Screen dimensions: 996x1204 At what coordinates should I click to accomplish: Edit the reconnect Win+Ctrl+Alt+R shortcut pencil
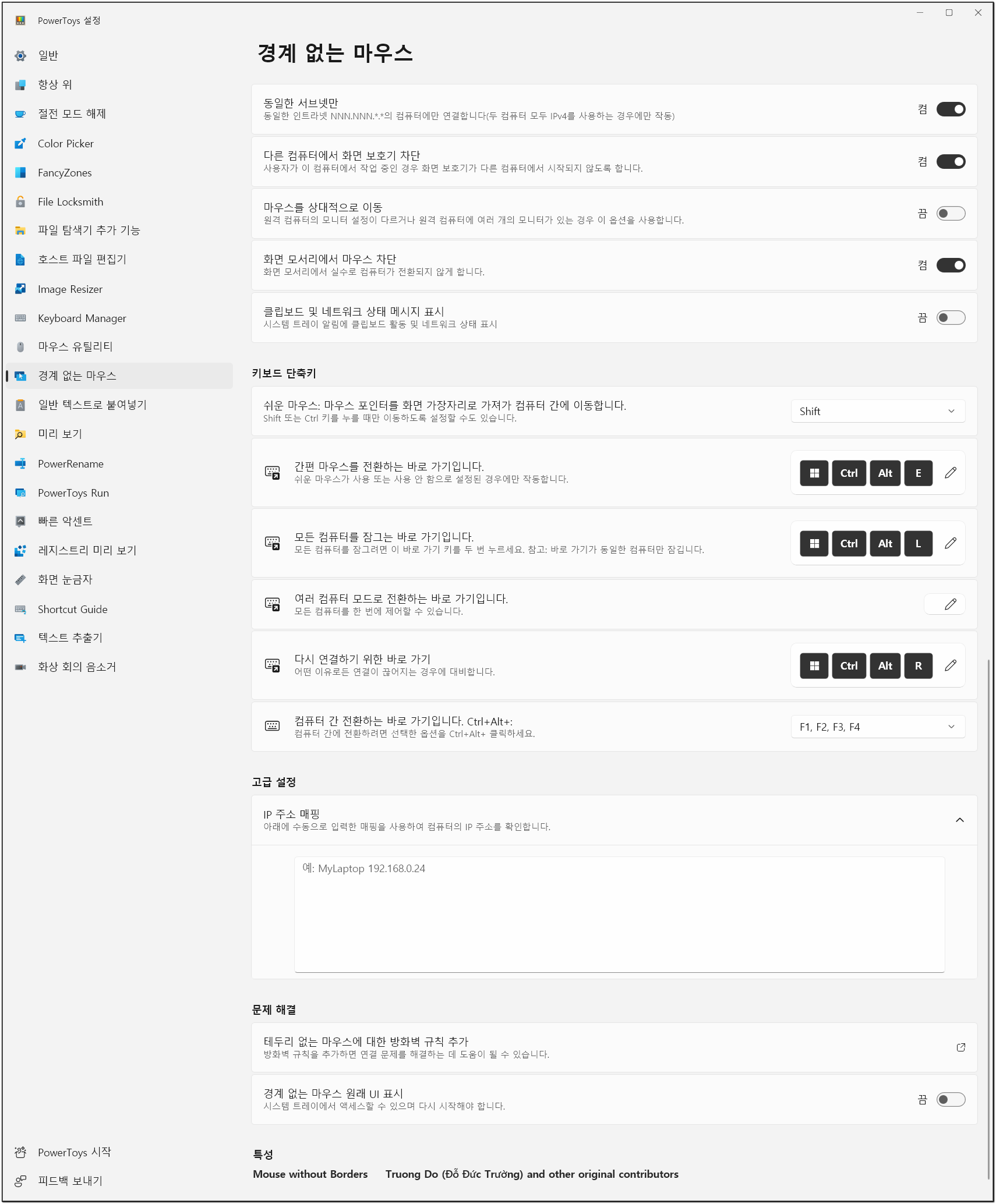(x=951, y=665)
